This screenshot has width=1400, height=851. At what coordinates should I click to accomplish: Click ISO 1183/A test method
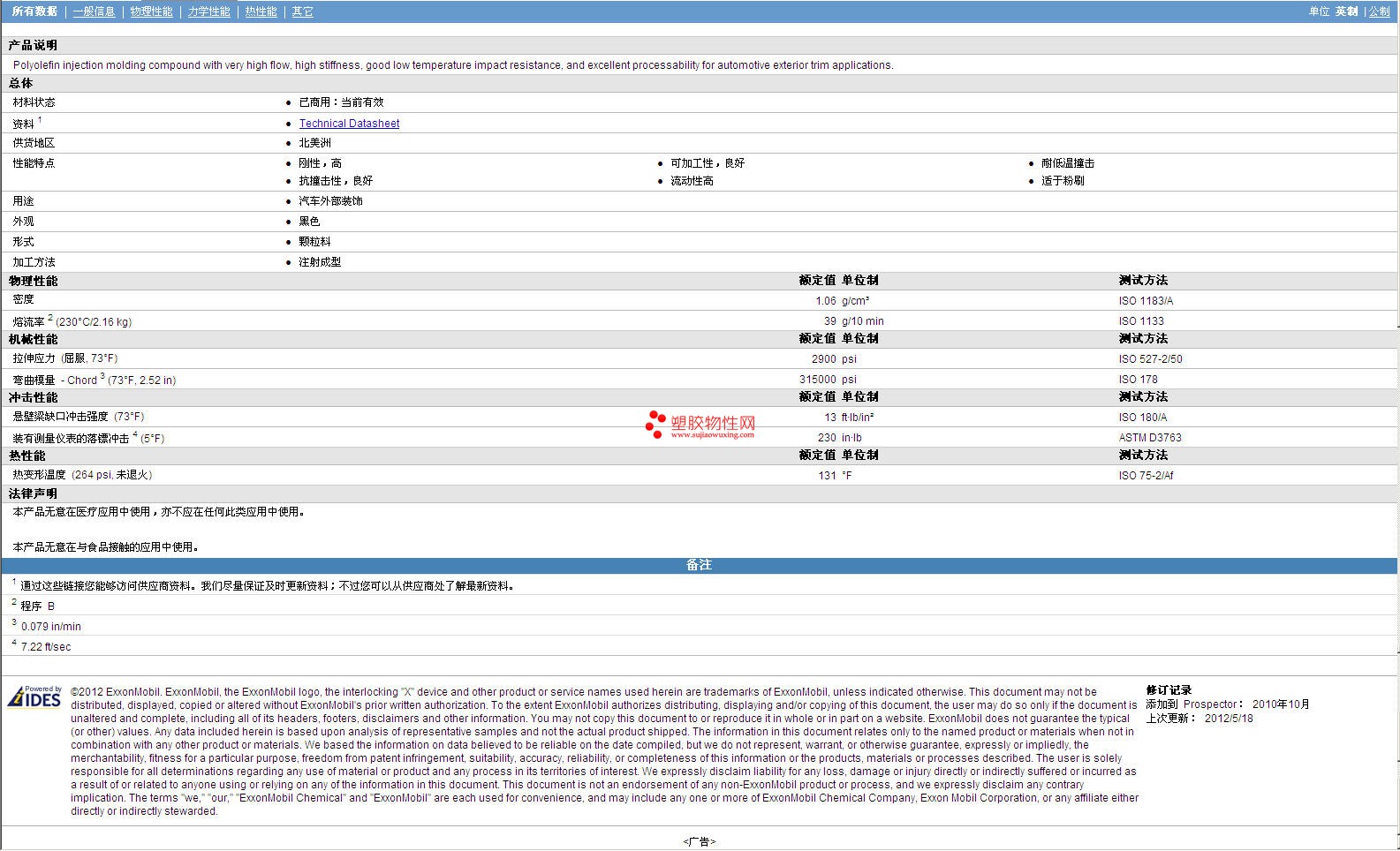[x=1146, y=301]
